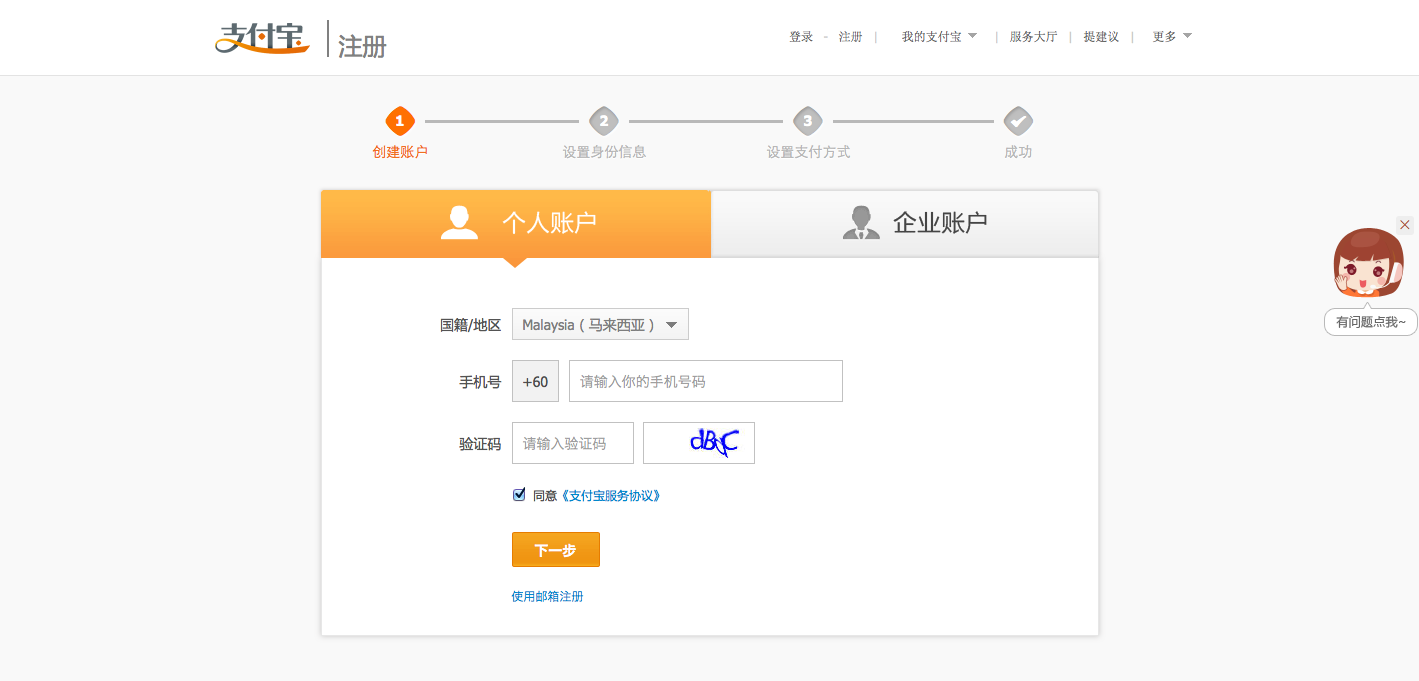Click the 设置身份信息 step label
Image resolution: width=1419 pixels, height=681 pixels.
tap(604, 152)
